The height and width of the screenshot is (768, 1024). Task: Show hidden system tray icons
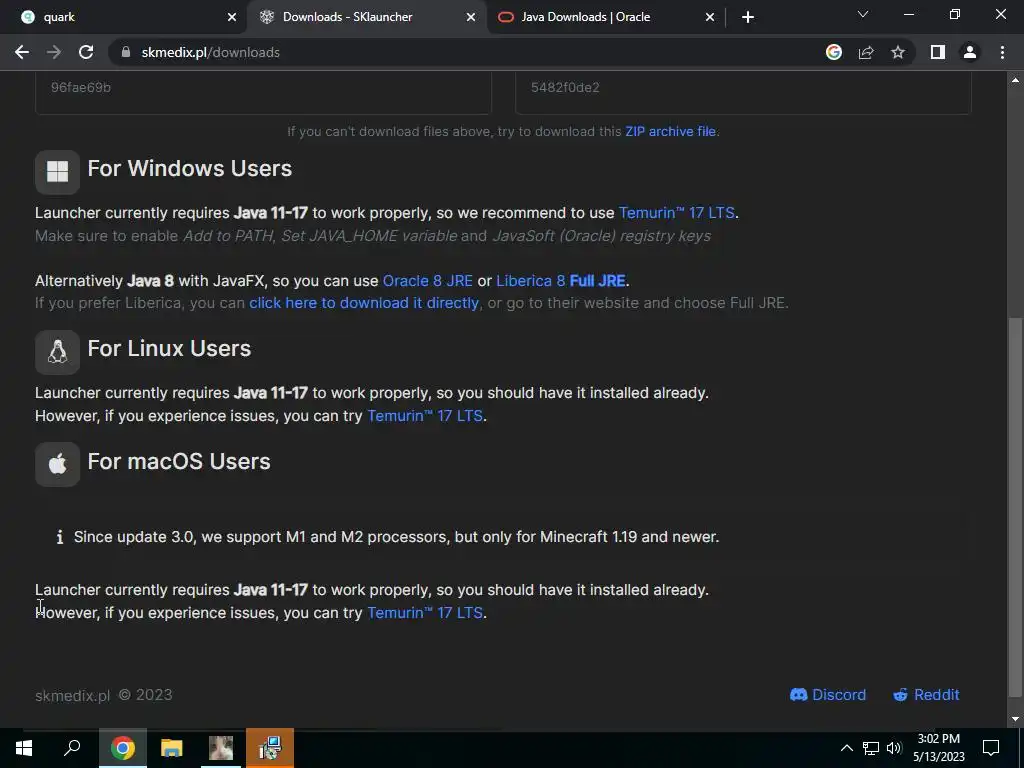coord(846,748)
